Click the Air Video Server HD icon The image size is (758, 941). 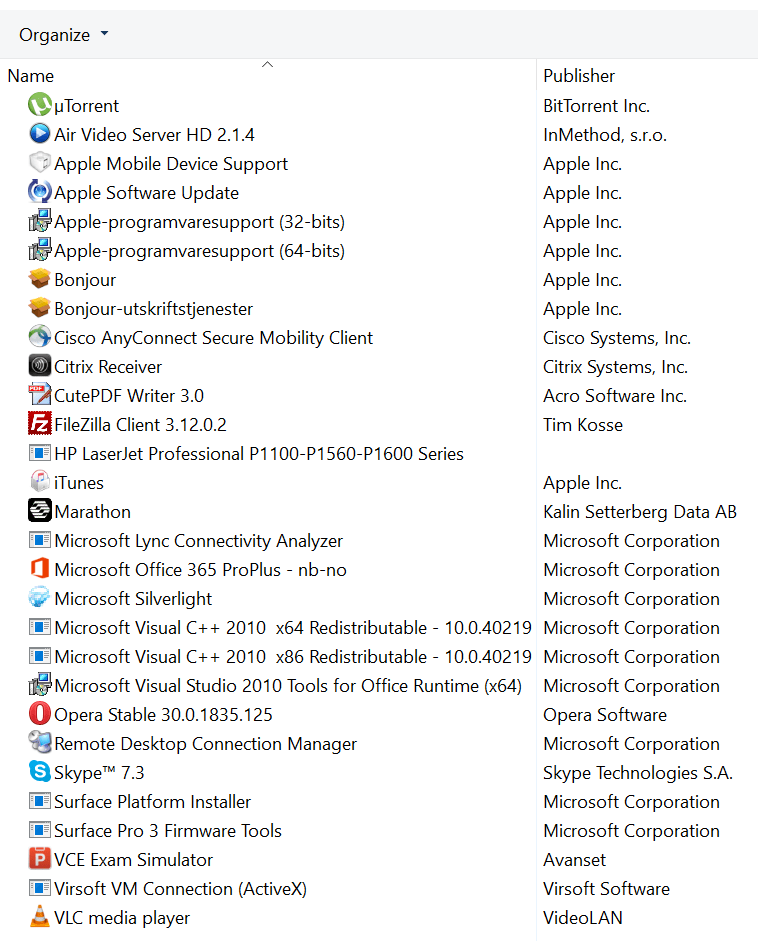[x=39, y=134]
